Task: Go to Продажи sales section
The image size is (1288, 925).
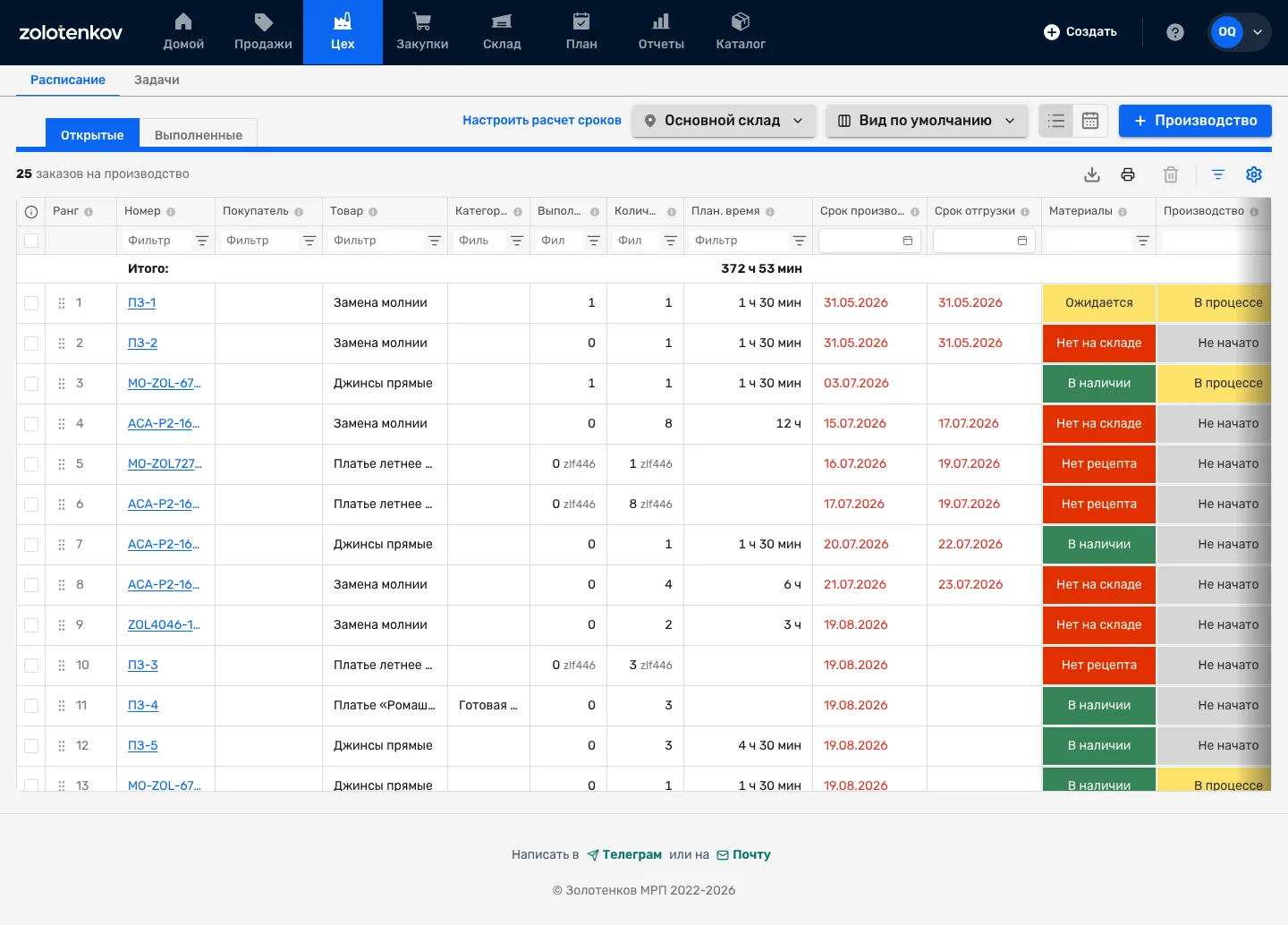Action: 263,32
